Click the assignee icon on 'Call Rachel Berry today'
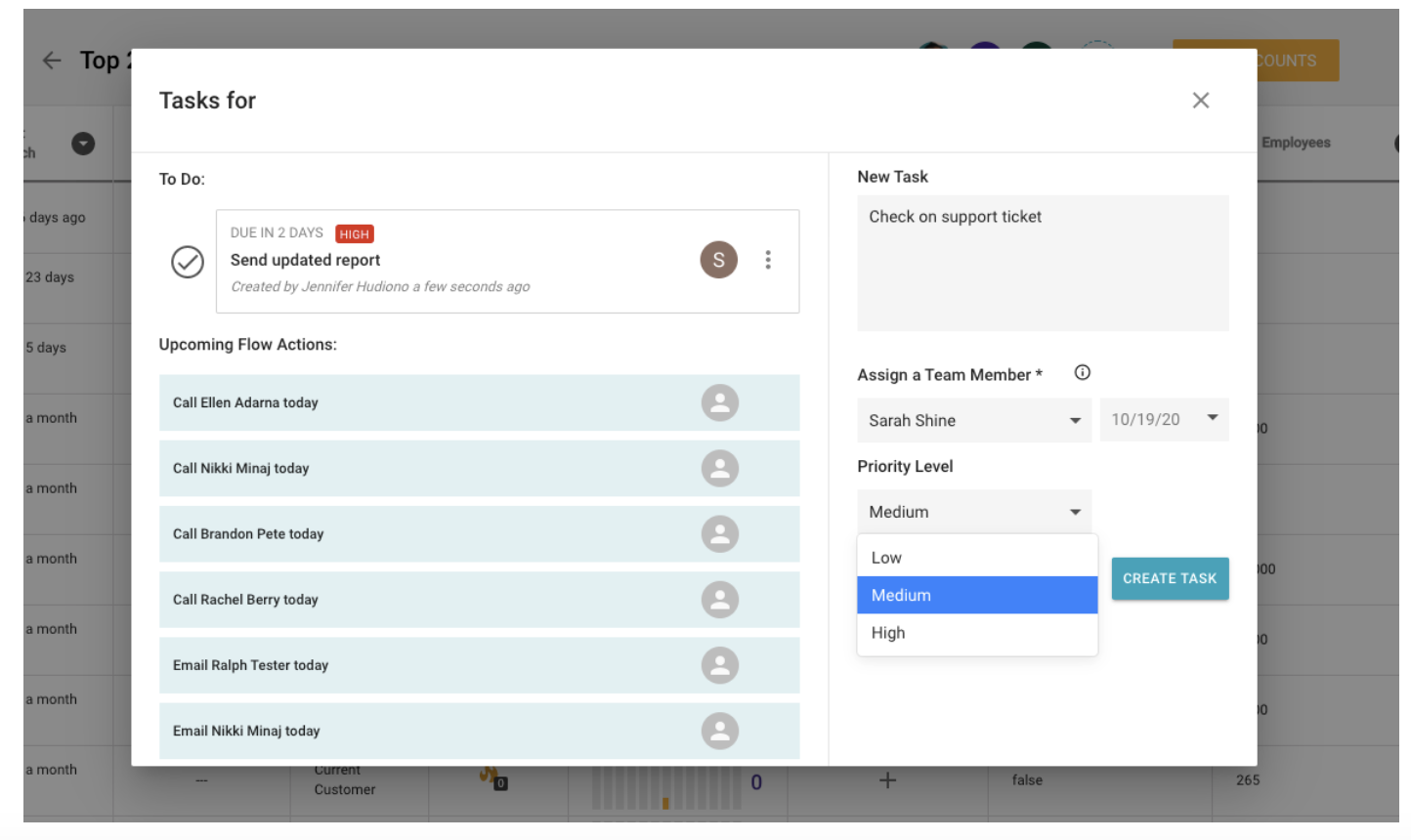The image size is (1411, 840). [x=720, y=600]
